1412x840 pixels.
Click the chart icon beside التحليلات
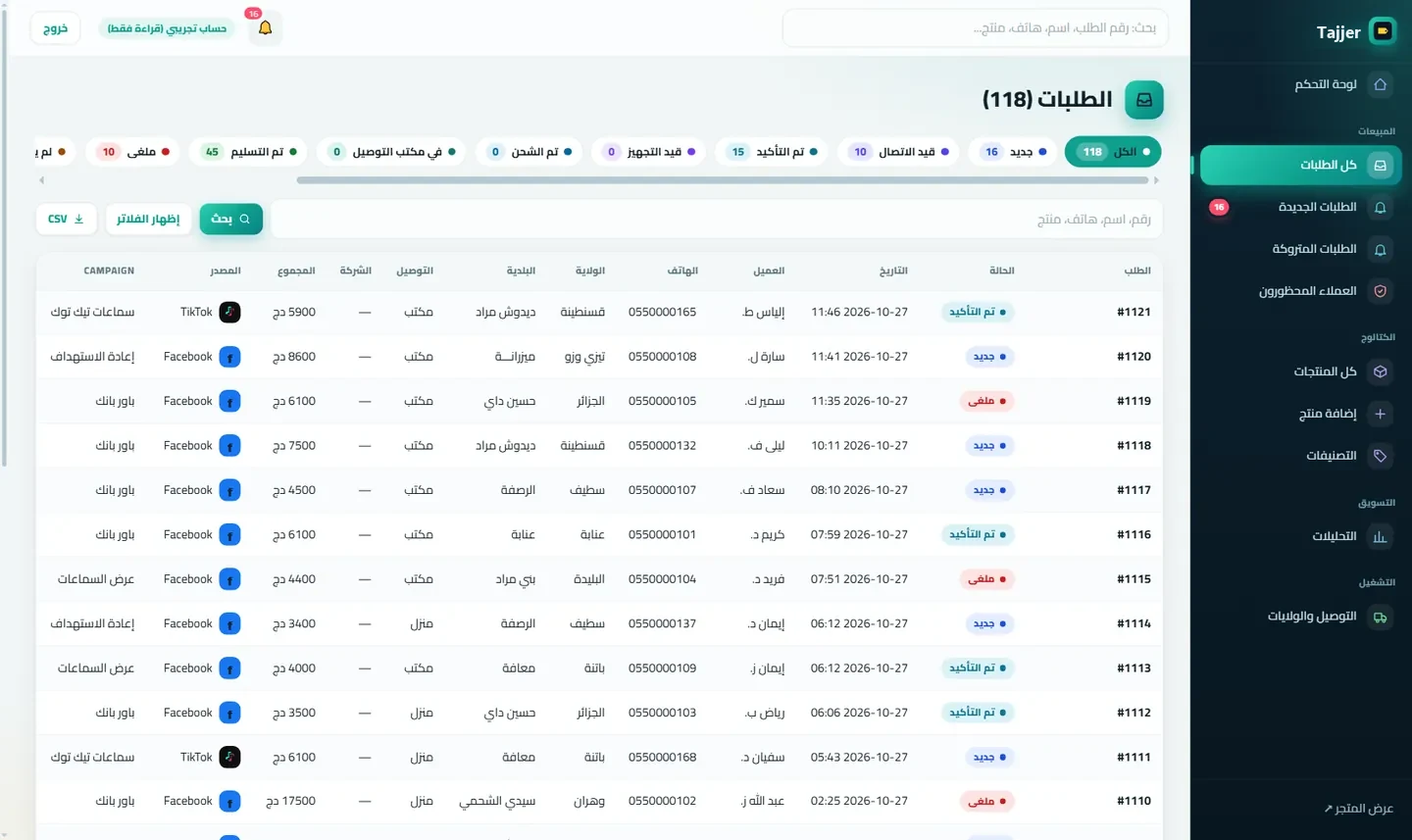coord(1380,536)
